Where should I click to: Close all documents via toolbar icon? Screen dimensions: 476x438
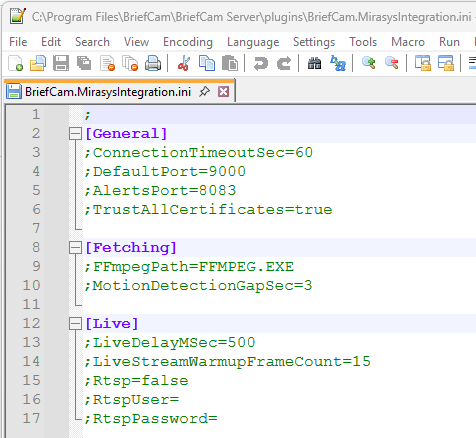[x=130, y=63]
